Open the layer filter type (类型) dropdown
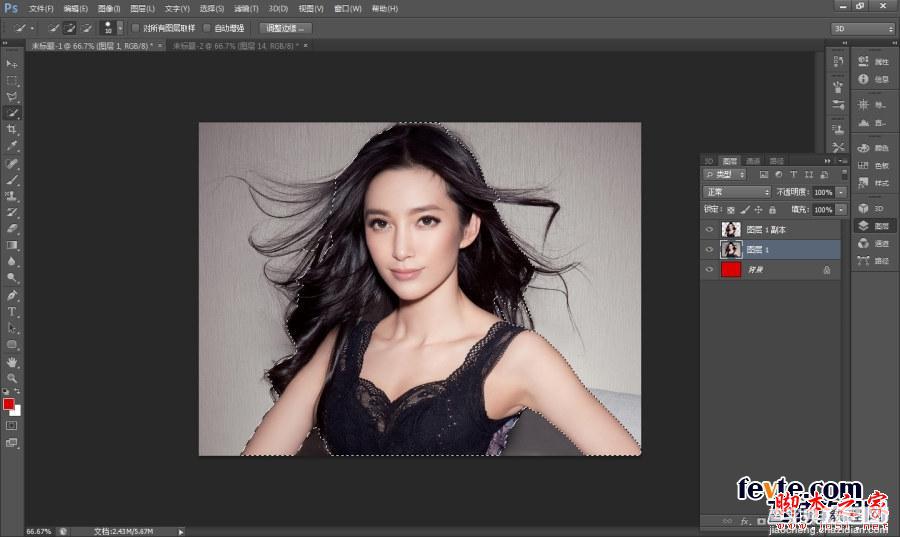The image size is (900, 537). pos(724,174)
